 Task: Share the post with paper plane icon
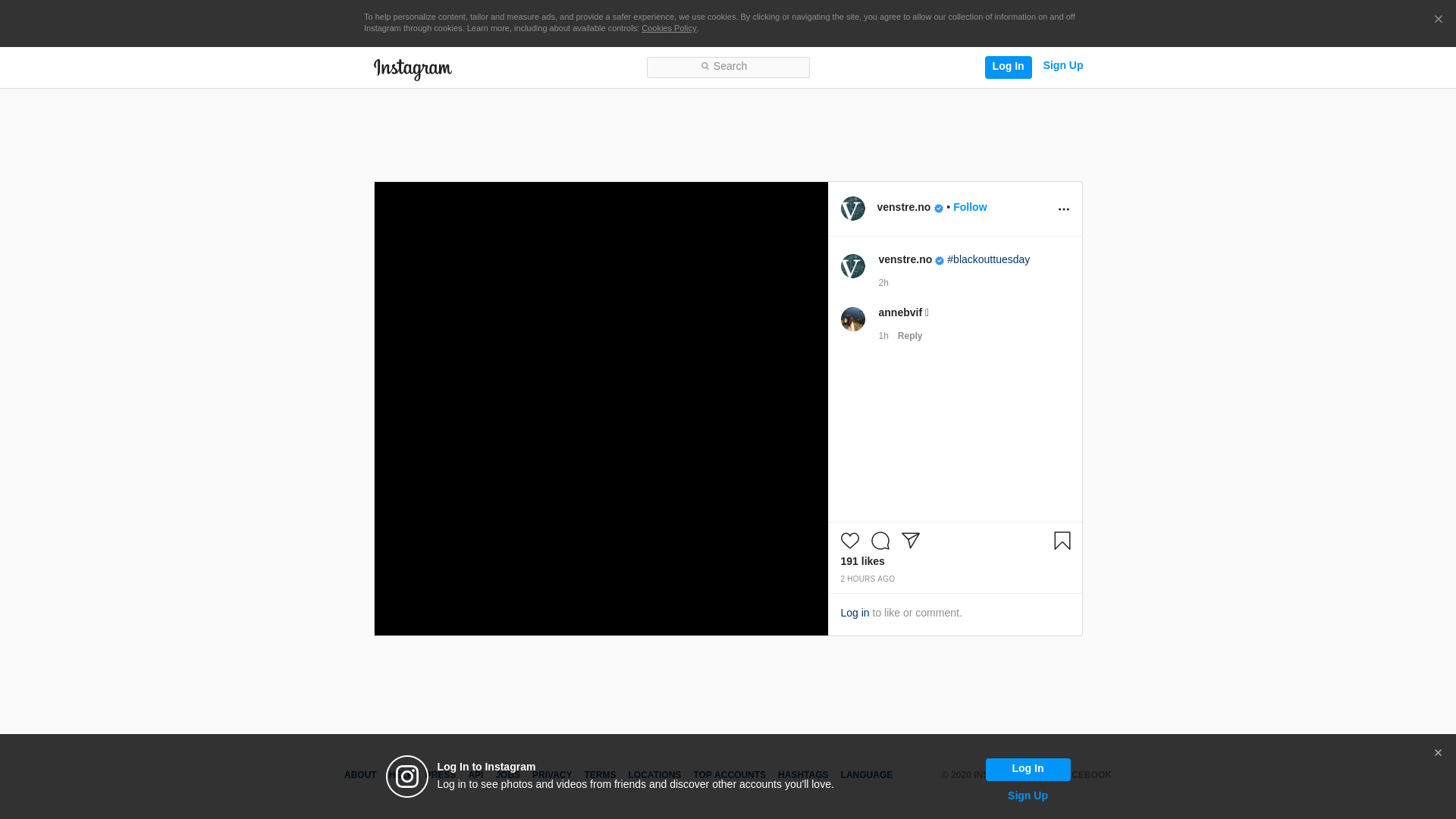910,541
